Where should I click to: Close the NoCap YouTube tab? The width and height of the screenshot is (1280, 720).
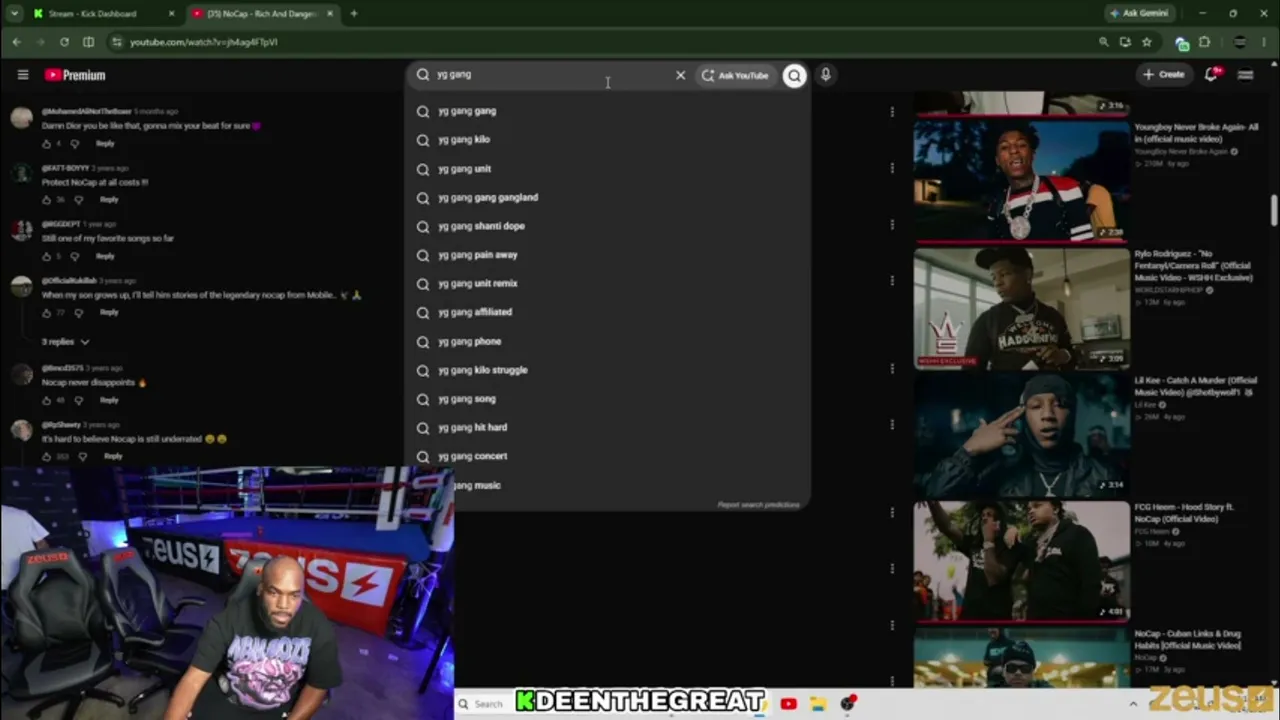[x=330, y=14]
